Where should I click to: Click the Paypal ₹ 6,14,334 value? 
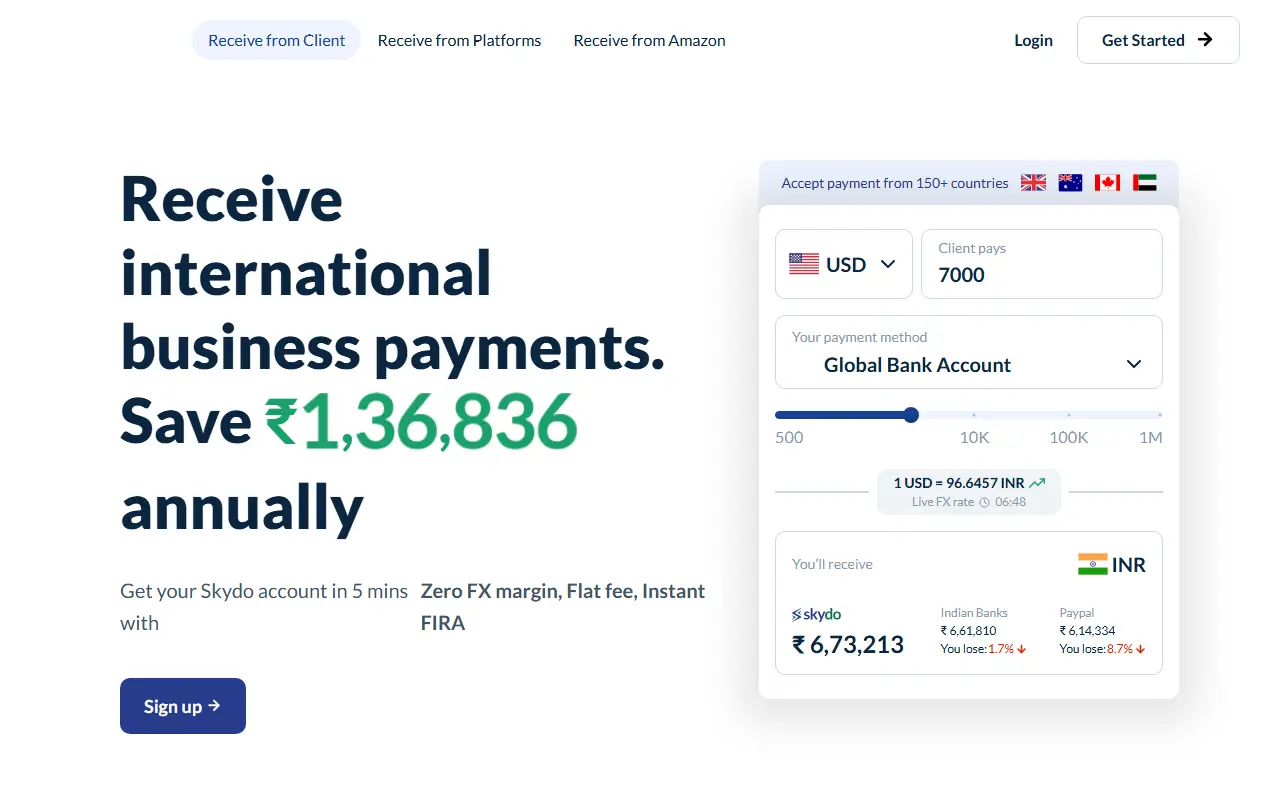tap(1087, 631)
